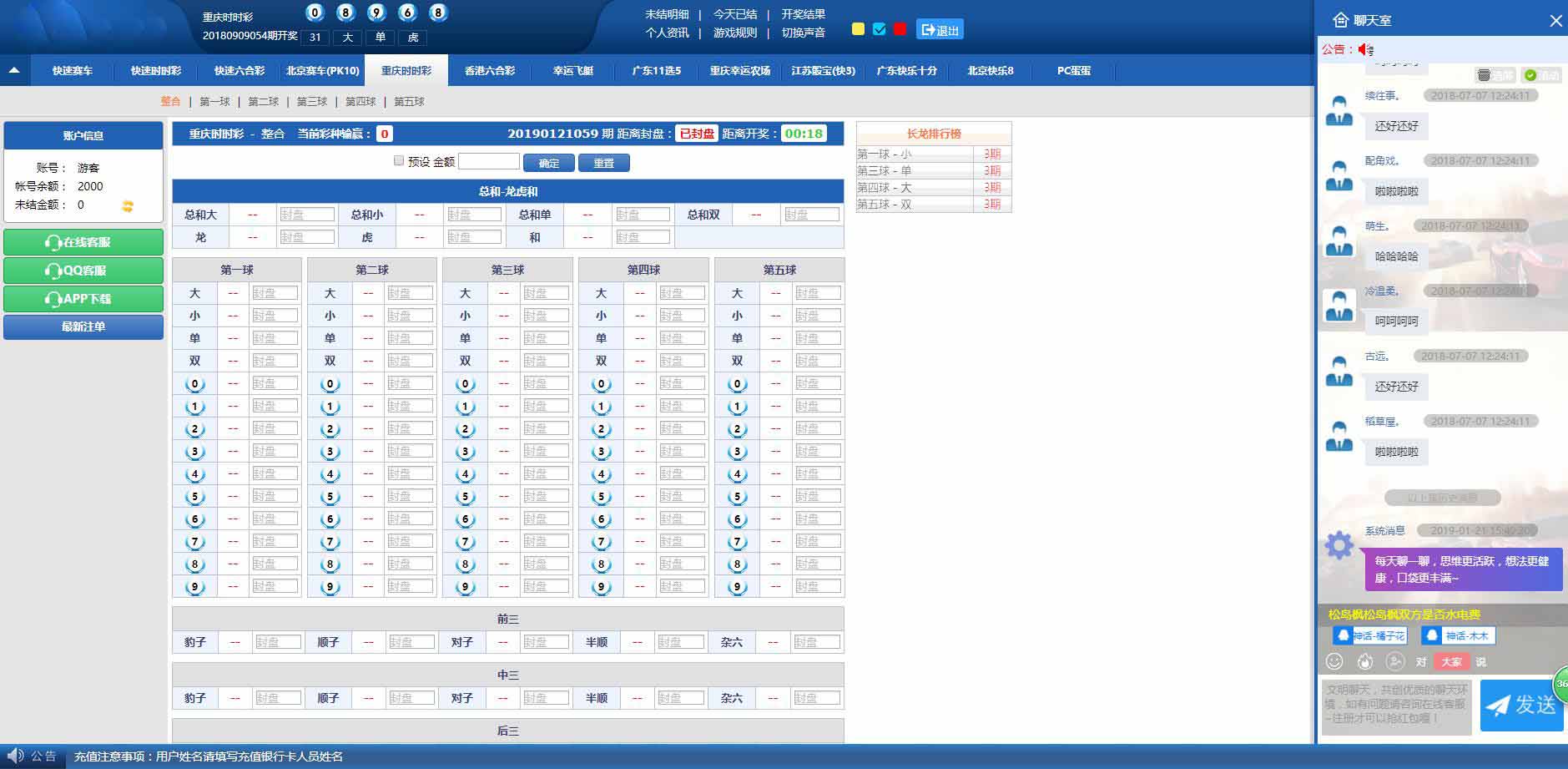Open the 大家 recipient selector
The image size is (1568, 769).
[x=1451, y=661]
